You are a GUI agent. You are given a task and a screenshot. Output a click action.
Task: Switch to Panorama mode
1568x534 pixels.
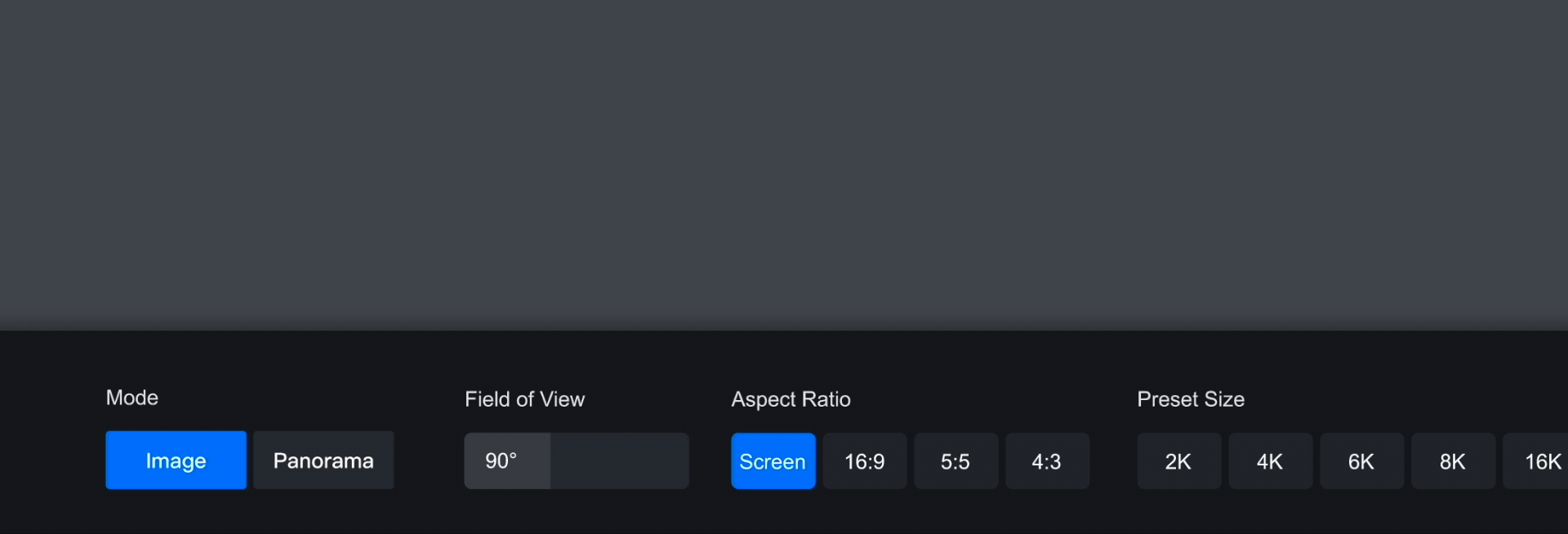click(323, 461)
